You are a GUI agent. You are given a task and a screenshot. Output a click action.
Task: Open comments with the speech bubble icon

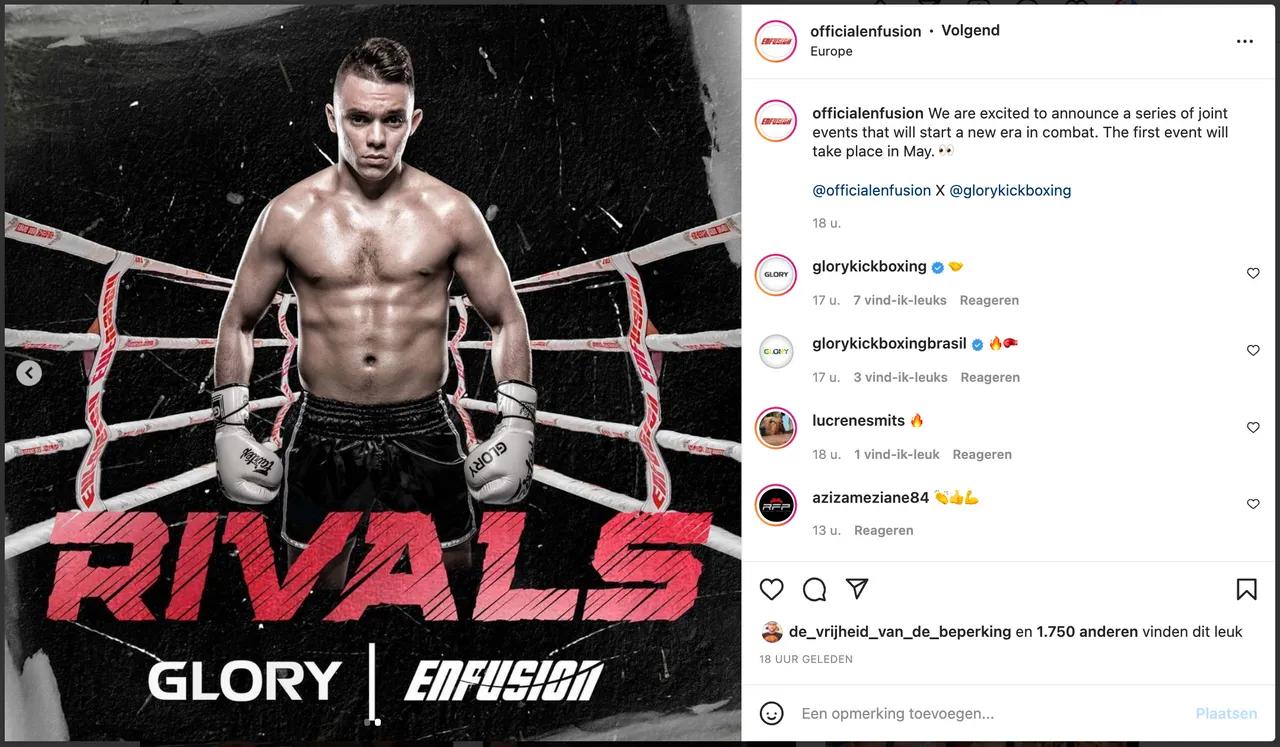[x=814, y=589]
